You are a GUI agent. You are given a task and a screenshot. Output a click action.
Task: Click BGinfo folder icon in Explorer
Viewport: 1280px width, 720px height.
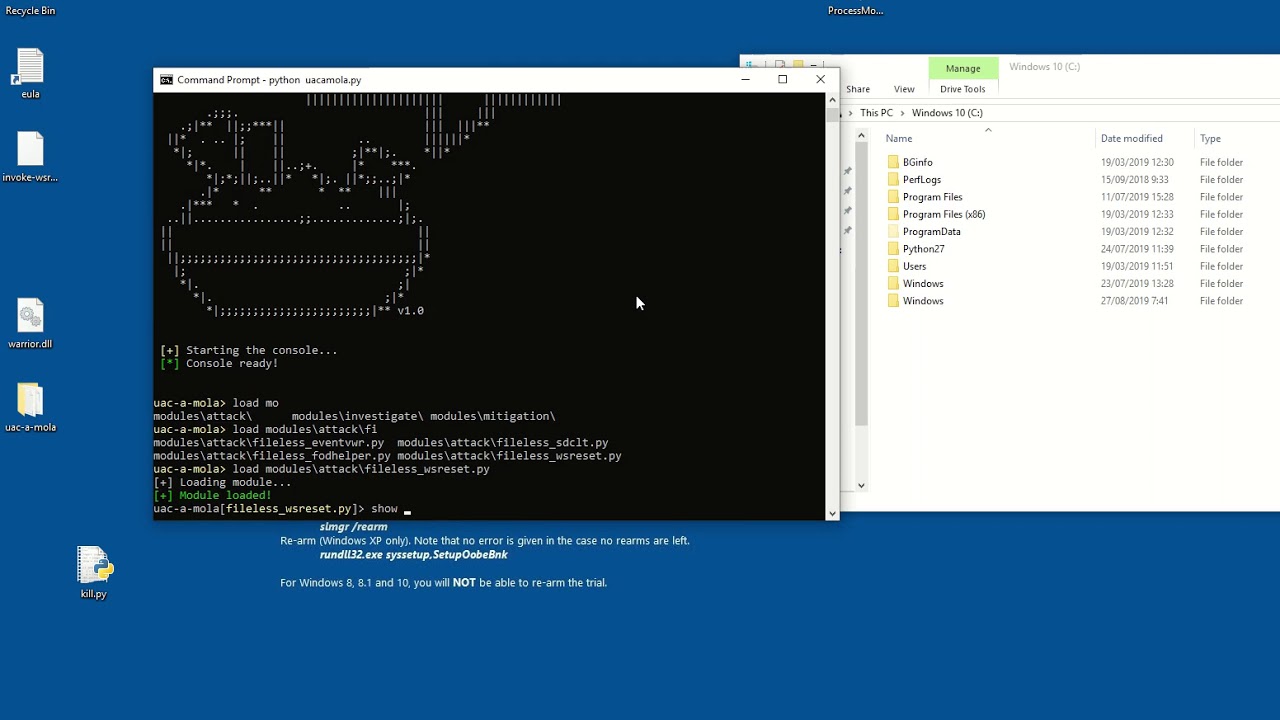click(893, 162)
